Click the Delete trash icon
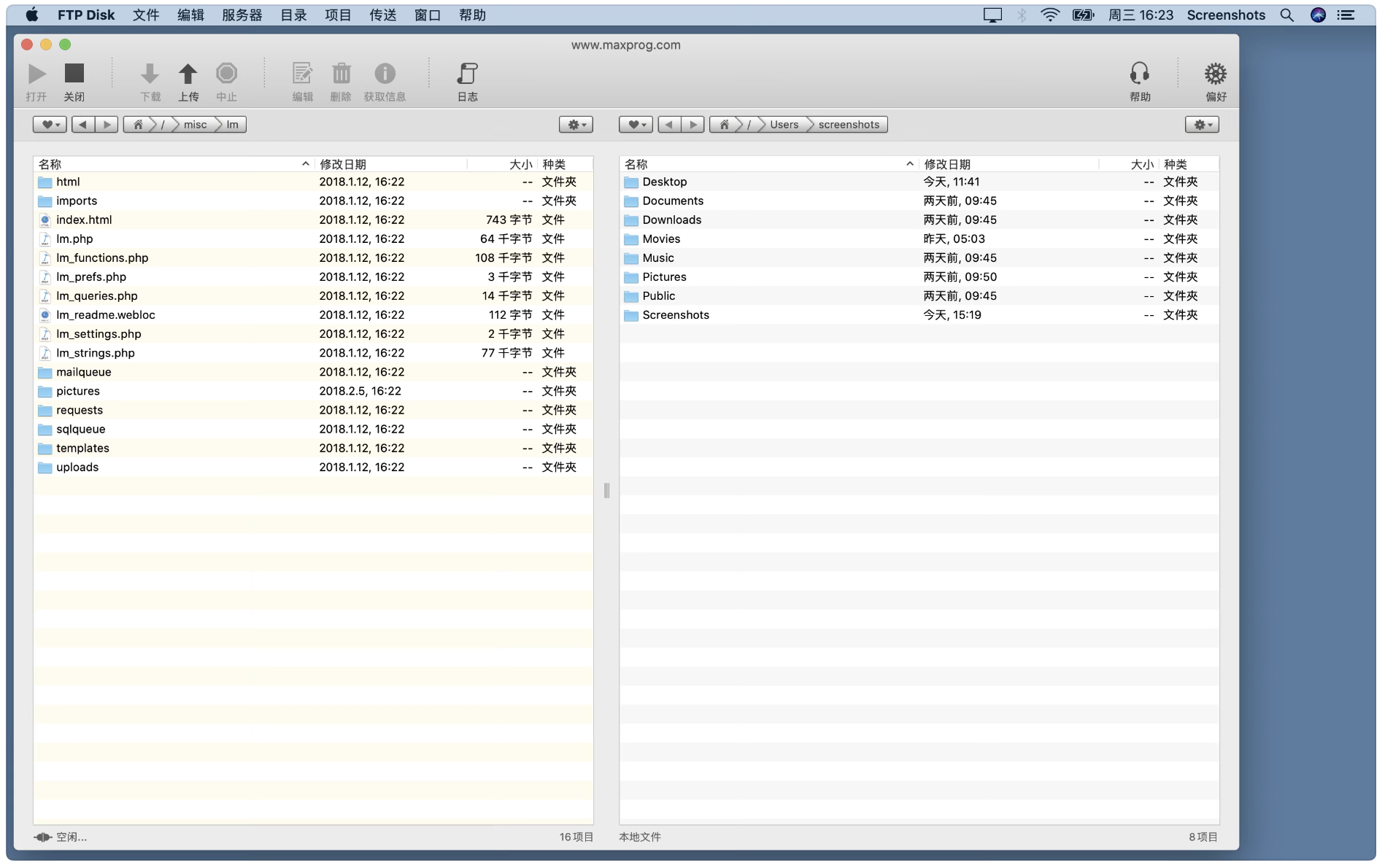The width and height of the screenshot is (1385, 868). point(341,74)
